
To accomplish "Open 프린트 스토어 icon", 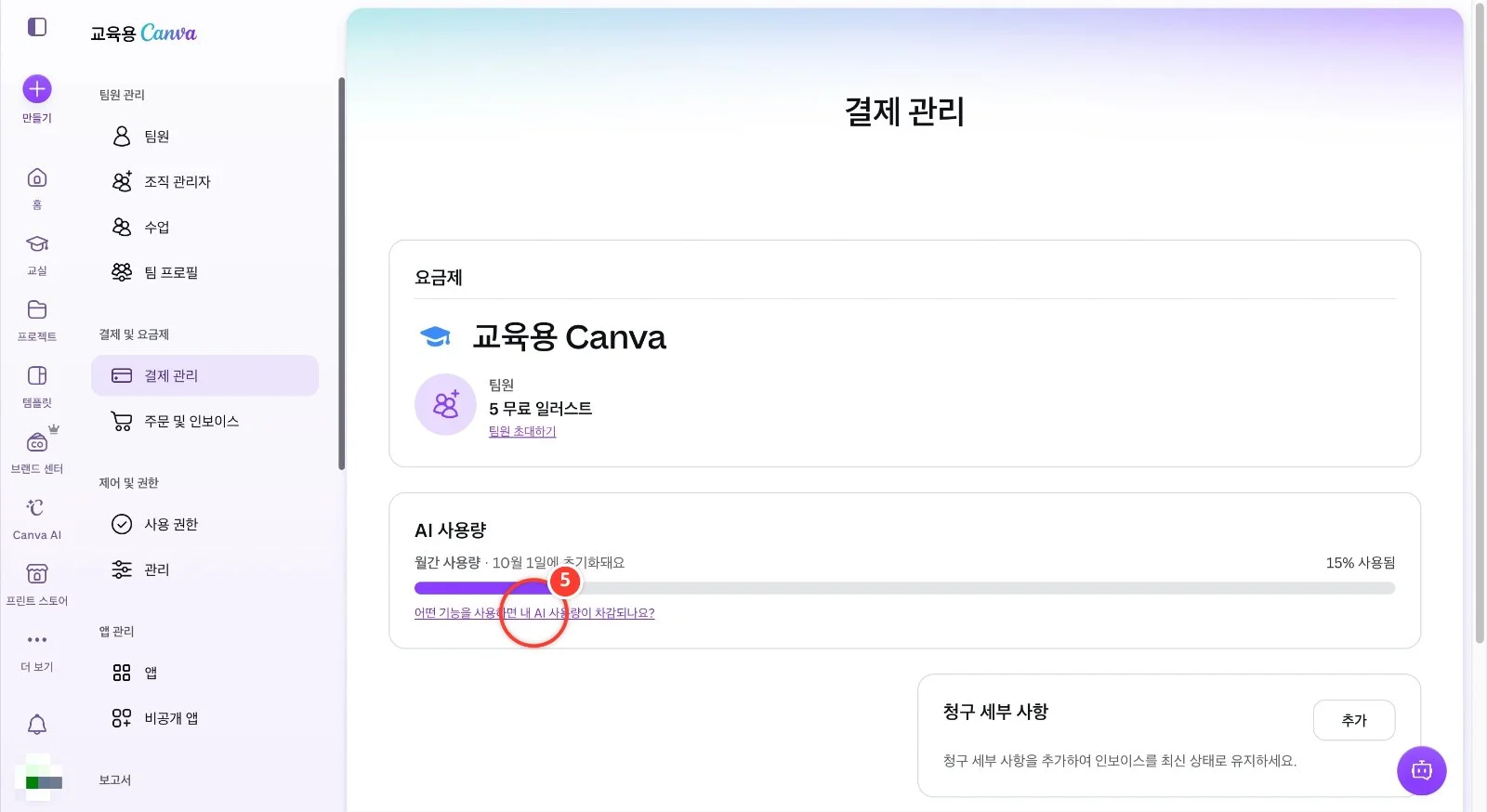I will pyautogui.click(x=37, y=573).
